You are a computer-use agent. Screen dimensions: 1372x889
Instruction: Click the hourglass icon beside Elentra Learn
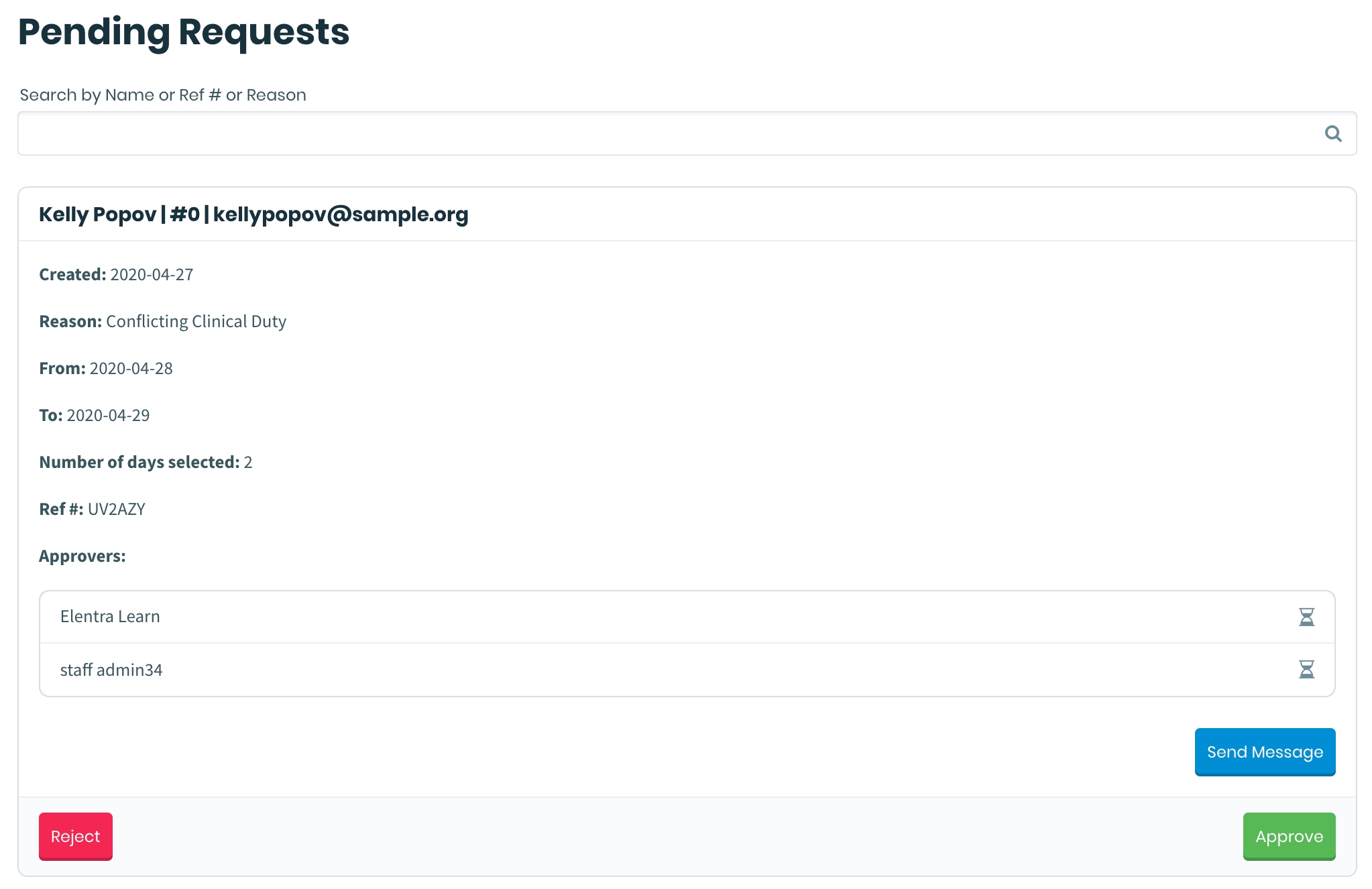[1306, 617]
